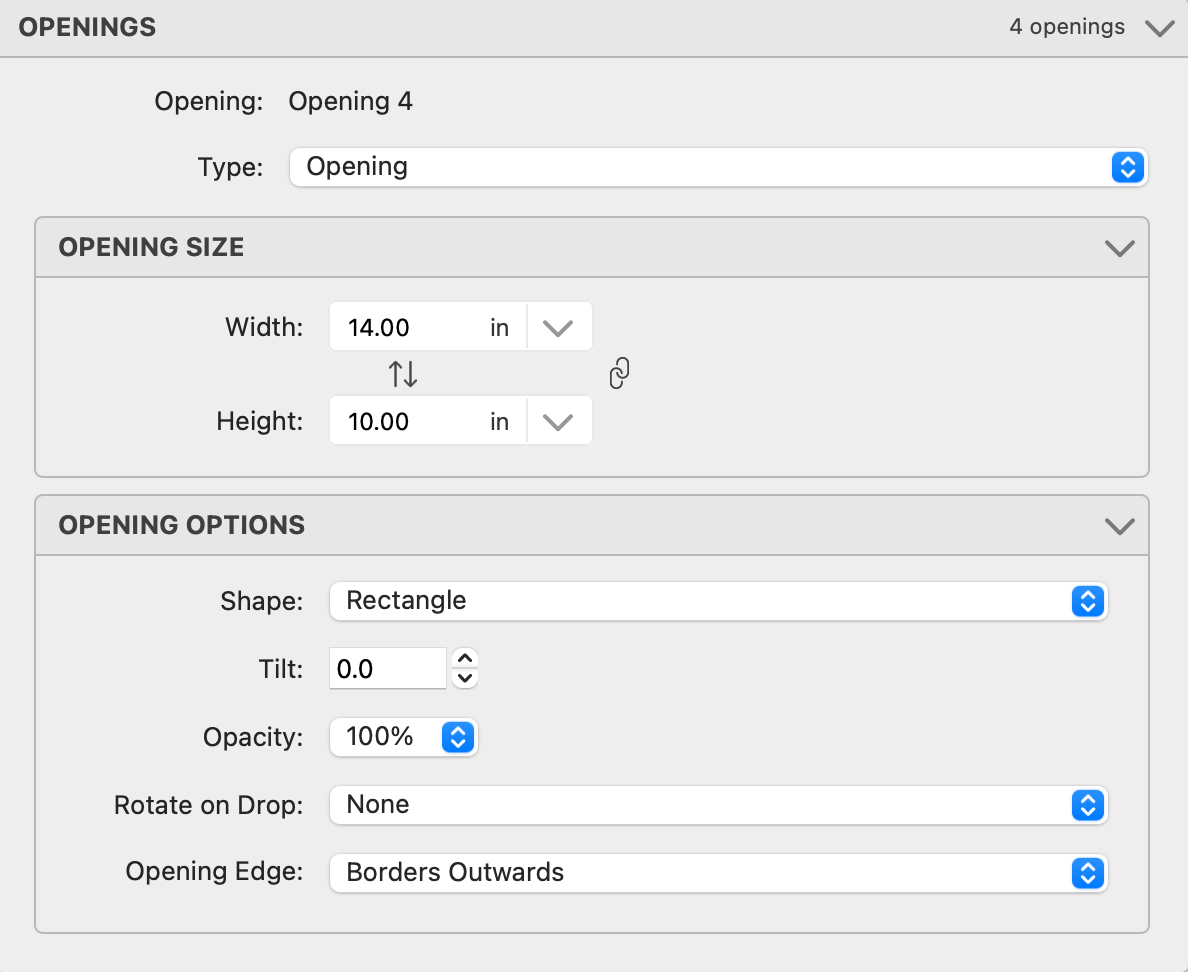Click the OPENING SIZE section header title
This screenshot has height=972, width=1188.
(151, 248)
